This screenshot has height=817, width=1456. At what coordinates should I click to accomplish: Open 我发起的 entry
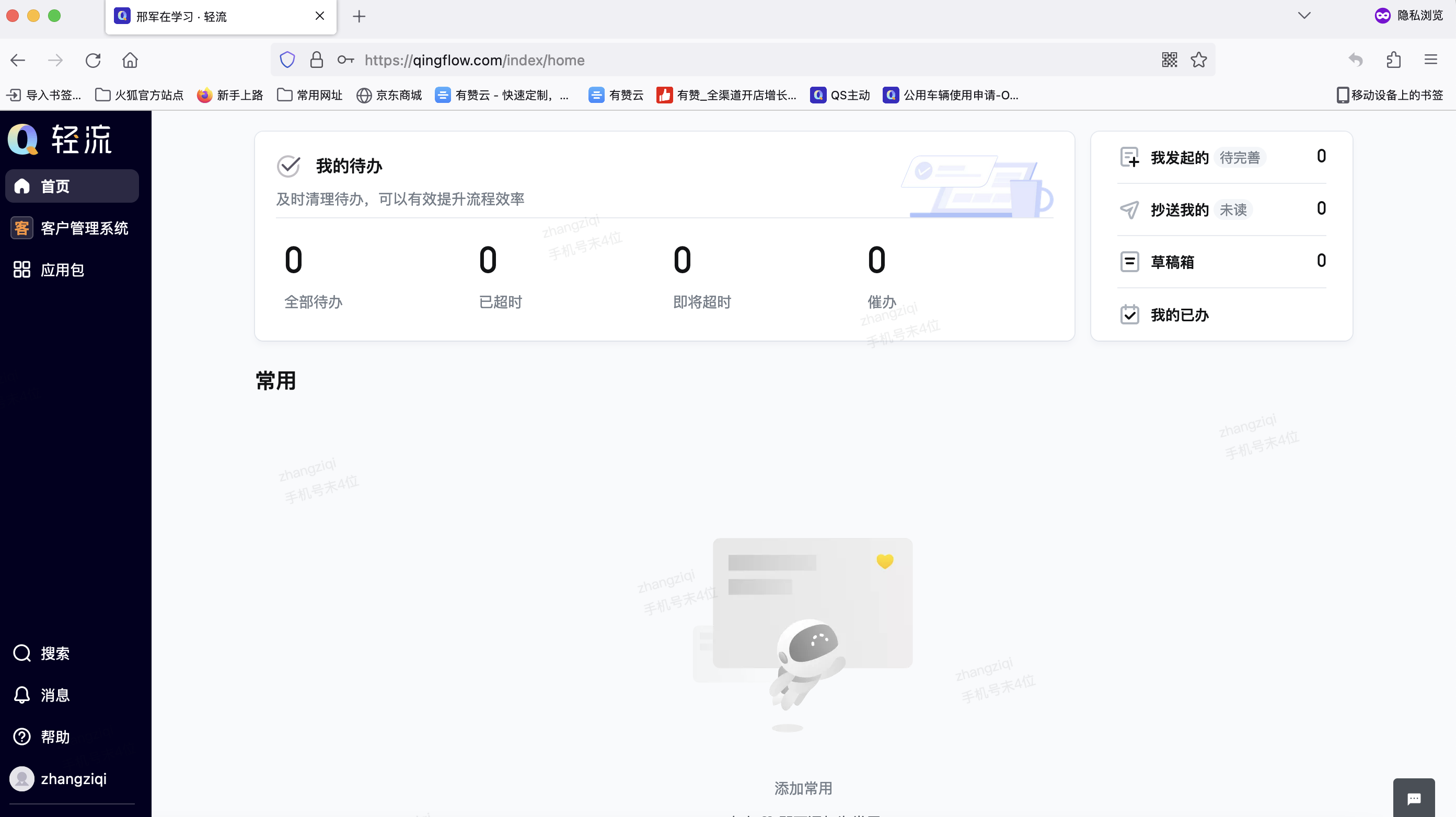coord(1221,157)
